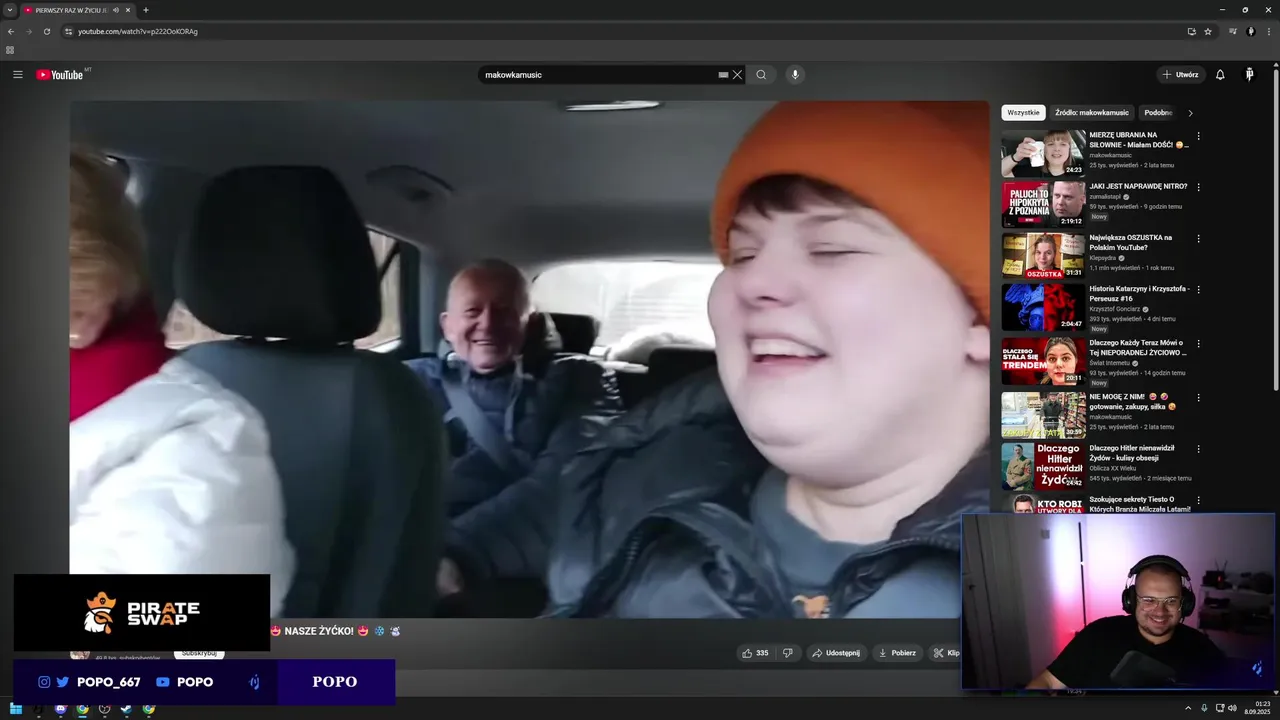Click install/cast icon in address bar
Screen dimensions: 1280x720
coord(1191,31)
